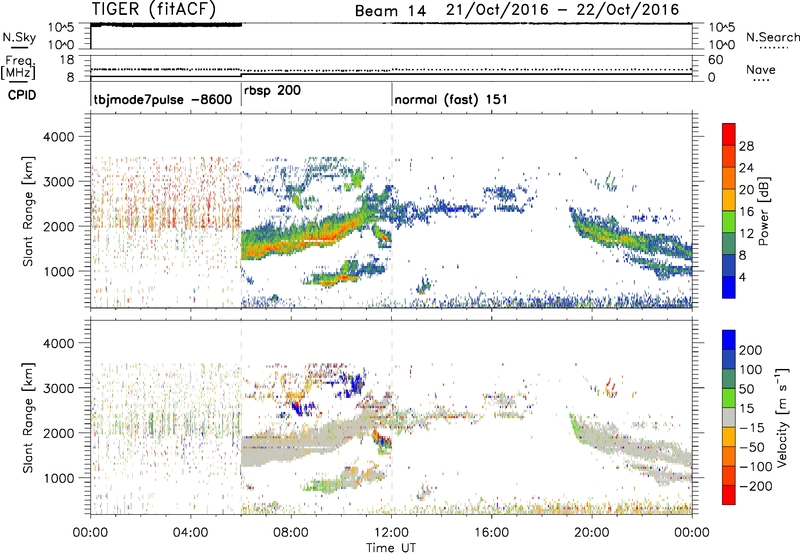Click the '3000' range tick of the velocity panel
This screenshot has height=554, width=800.
(58, 388)
